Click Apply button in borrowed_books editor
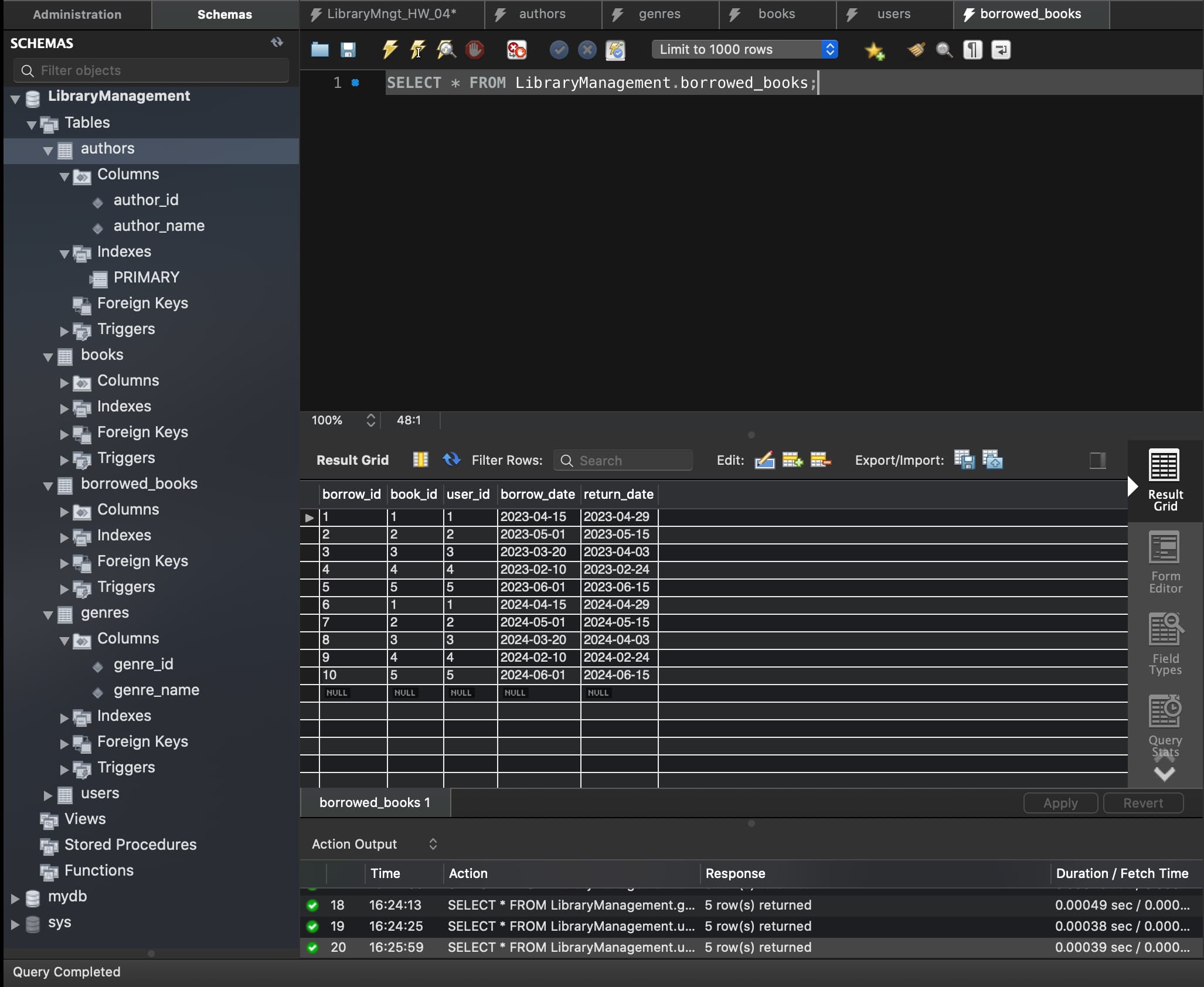The height and width of the screenshot is (987, 1204). [x=1060, y=803]
